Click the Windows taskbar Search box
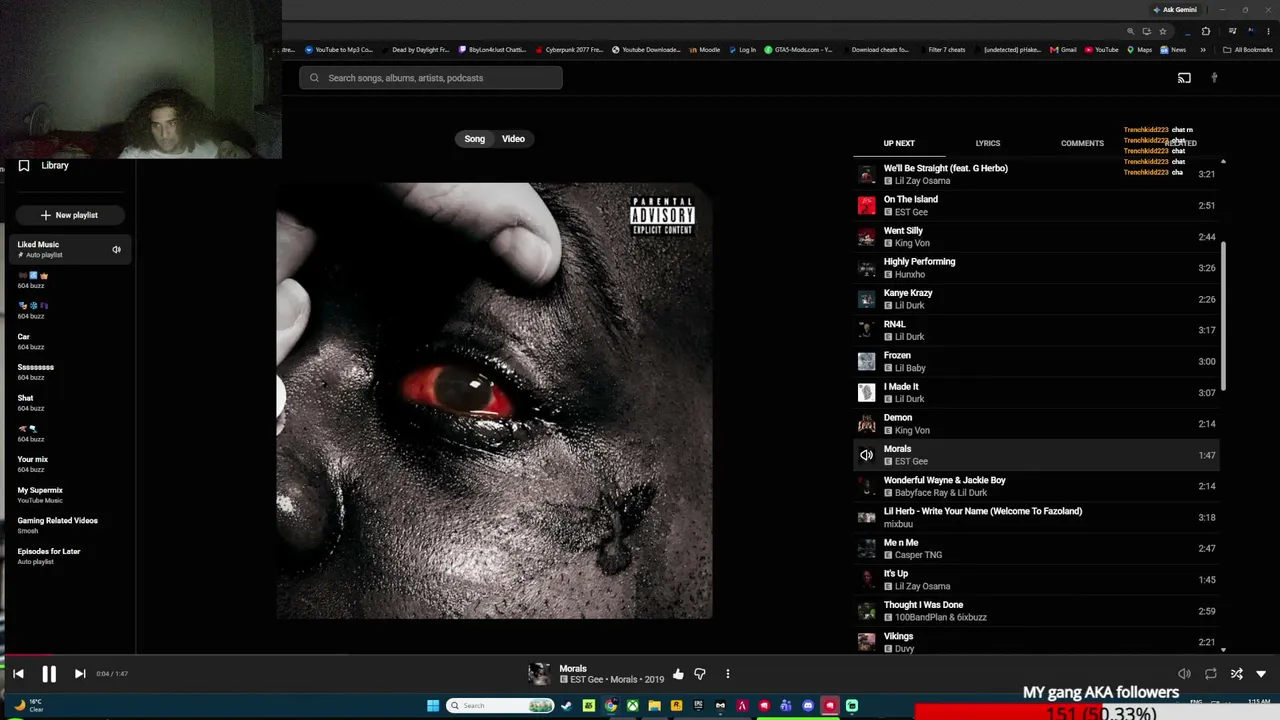Viewport: 1280px width, 720px height. [501, 706]
